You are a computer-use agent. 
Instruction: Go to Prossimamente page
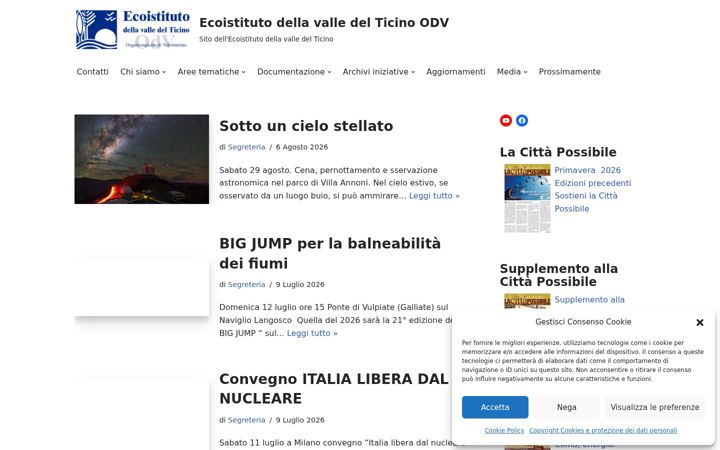(x=569, y=72)
